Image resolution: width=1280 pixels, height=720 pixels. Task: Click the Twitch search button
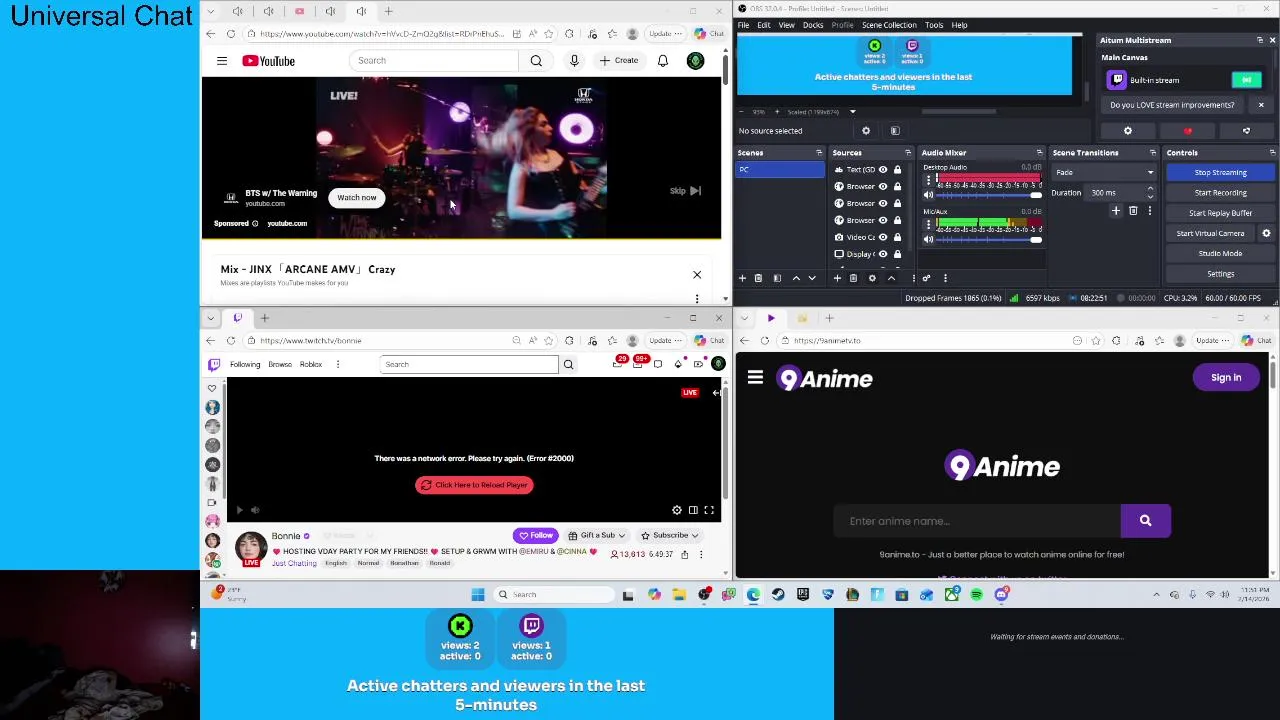click(x=568, y=364)
